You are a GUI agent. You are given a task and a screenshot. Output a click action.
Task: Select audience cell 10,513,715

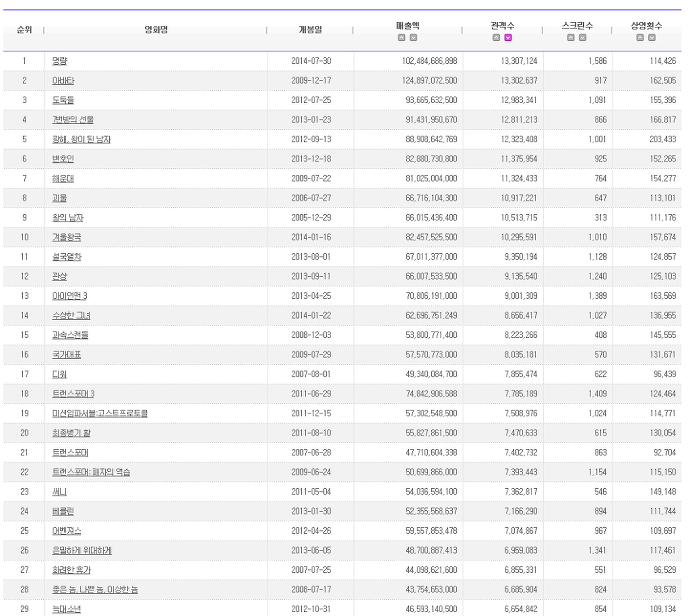[519, 218]
